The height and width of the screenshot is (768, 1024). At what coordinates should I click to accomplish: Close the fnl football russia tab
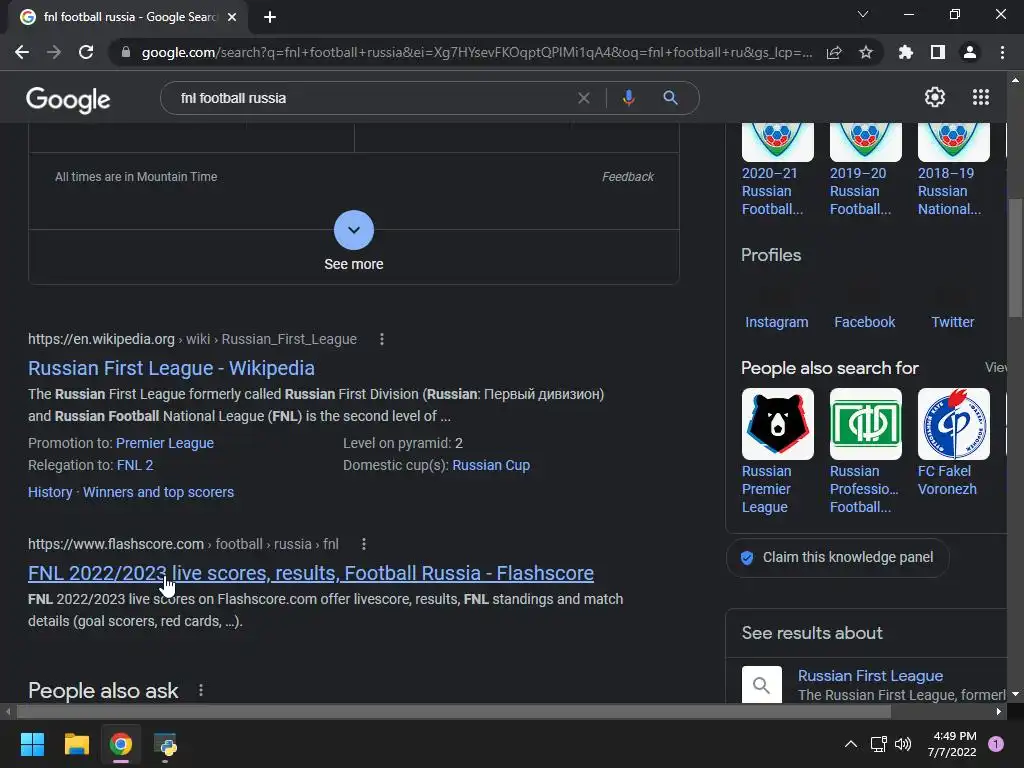(x=232, y=17)
